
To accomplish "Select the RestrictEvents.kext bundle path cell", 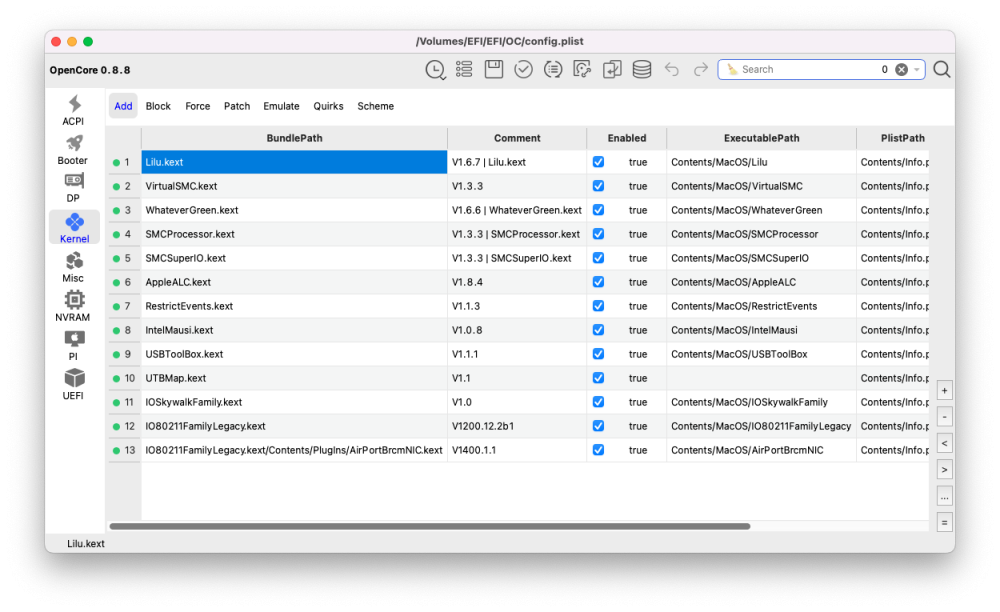I will tap(294, 306).
